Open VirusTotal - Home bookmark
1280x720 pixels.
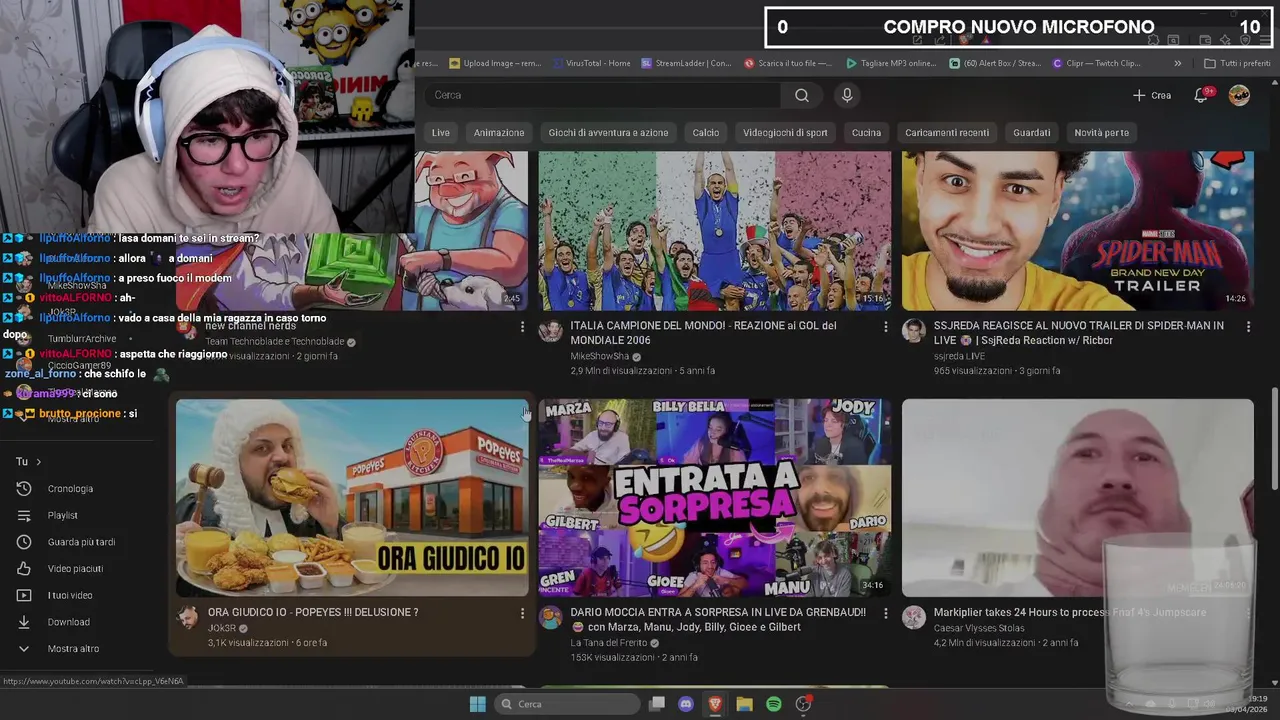point(591,63)
